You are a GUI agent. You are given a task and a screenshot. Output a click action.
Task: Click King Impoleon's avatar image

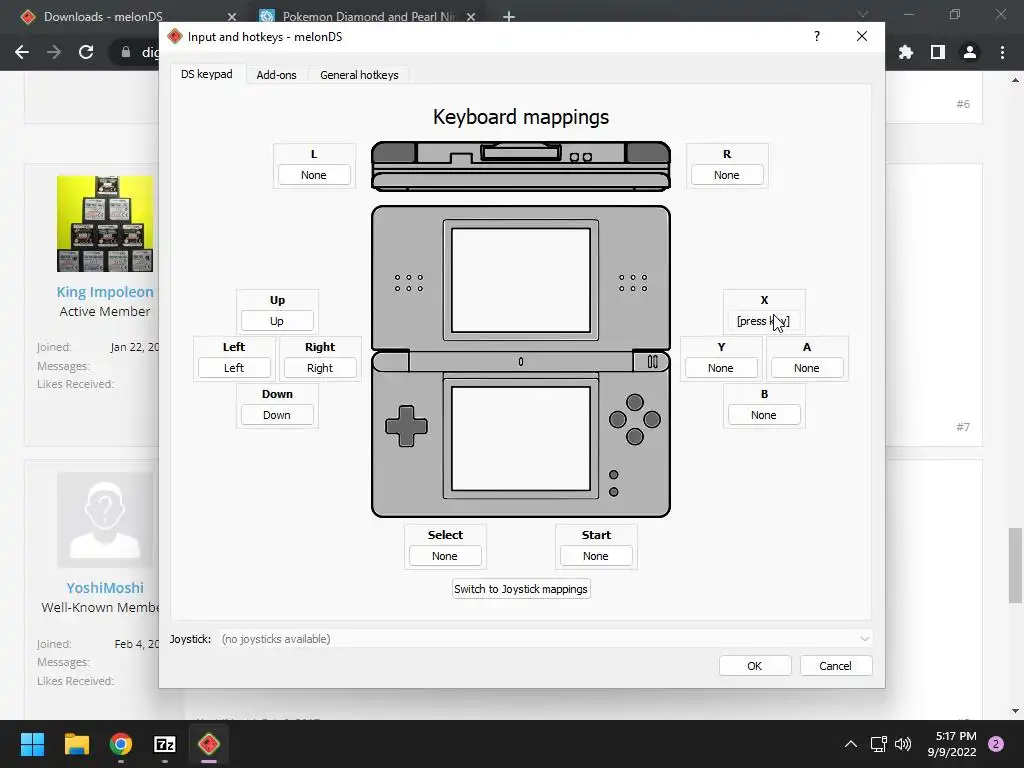click(105, 223)
